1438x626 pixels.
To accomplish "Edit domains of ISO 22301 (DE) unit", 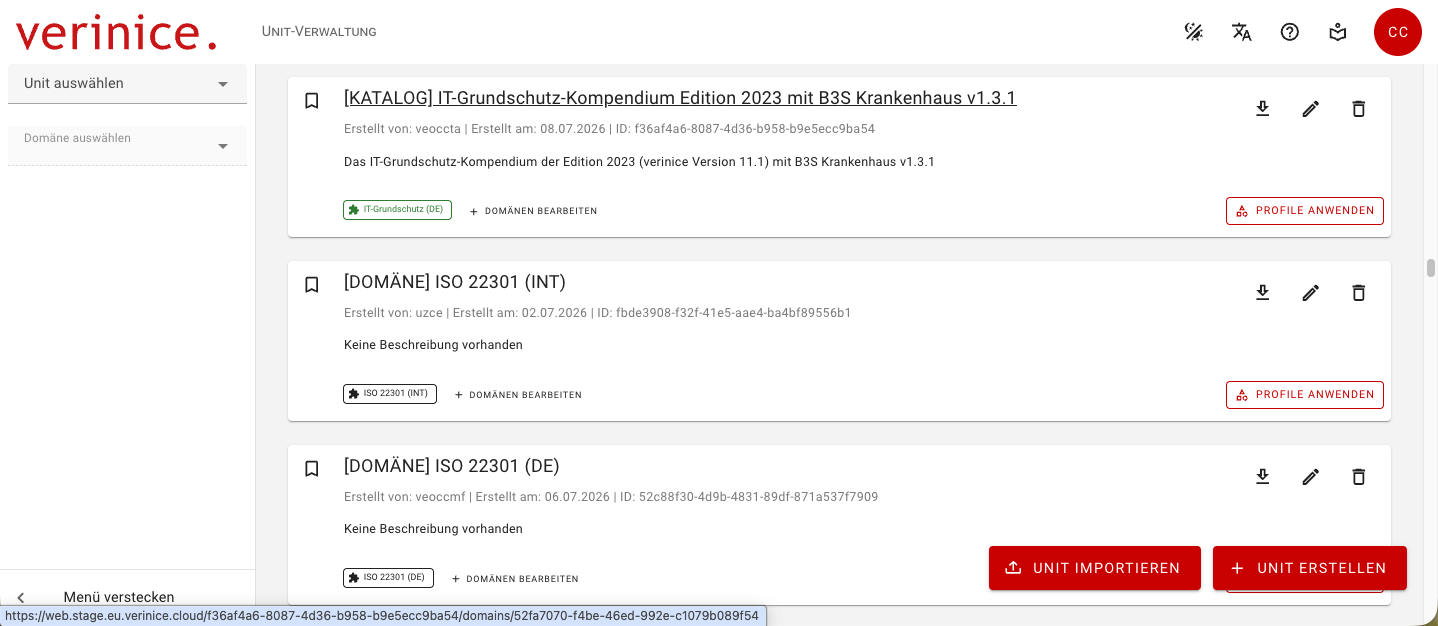I will coord(515,579).
